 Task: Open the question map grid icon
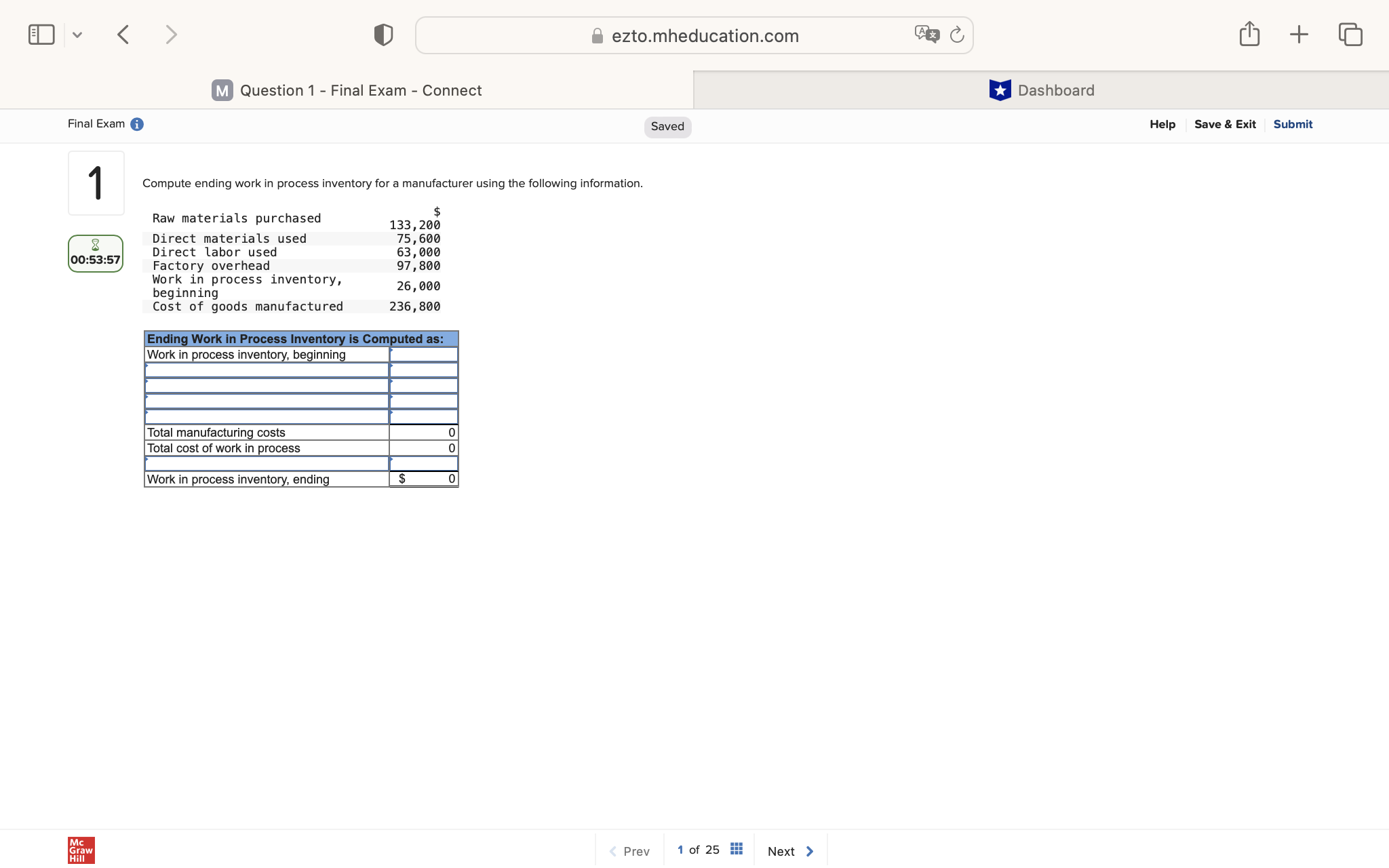736,849
